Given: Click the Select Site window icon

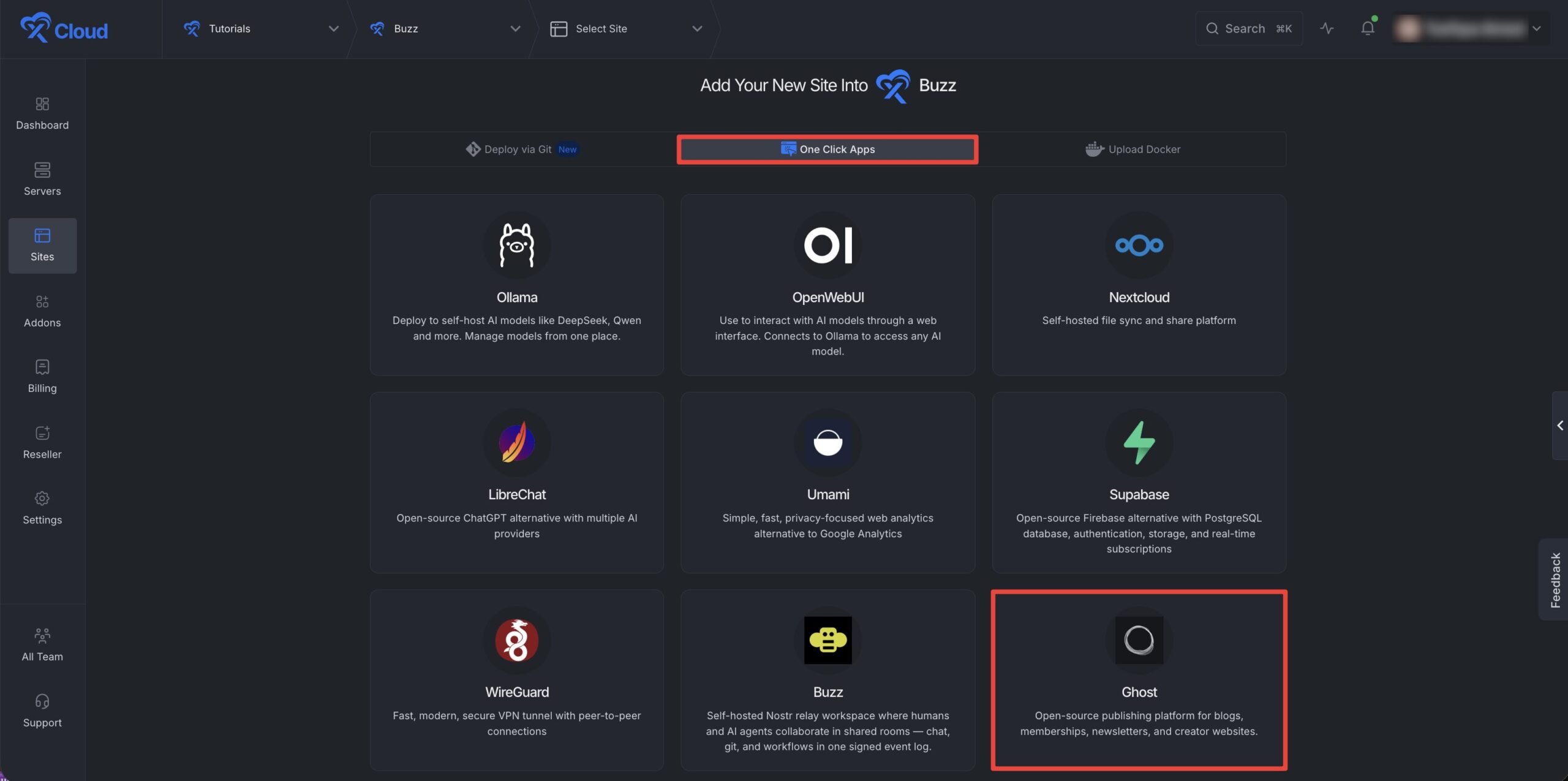Looking at the screenshot, I should point(559,29).
